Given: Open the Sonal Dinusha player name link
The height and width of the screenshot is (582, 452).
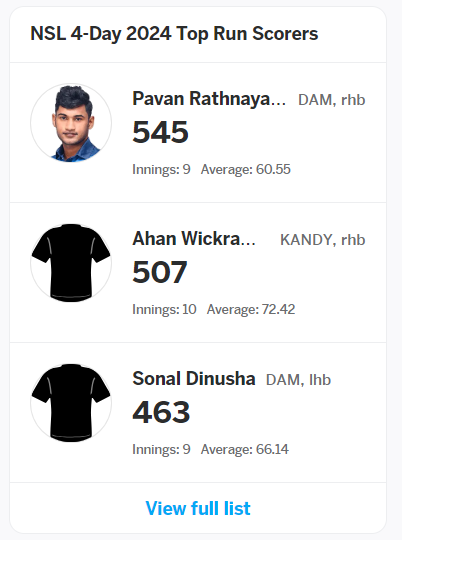Looking at the screenshot, I should pos(194,379).
